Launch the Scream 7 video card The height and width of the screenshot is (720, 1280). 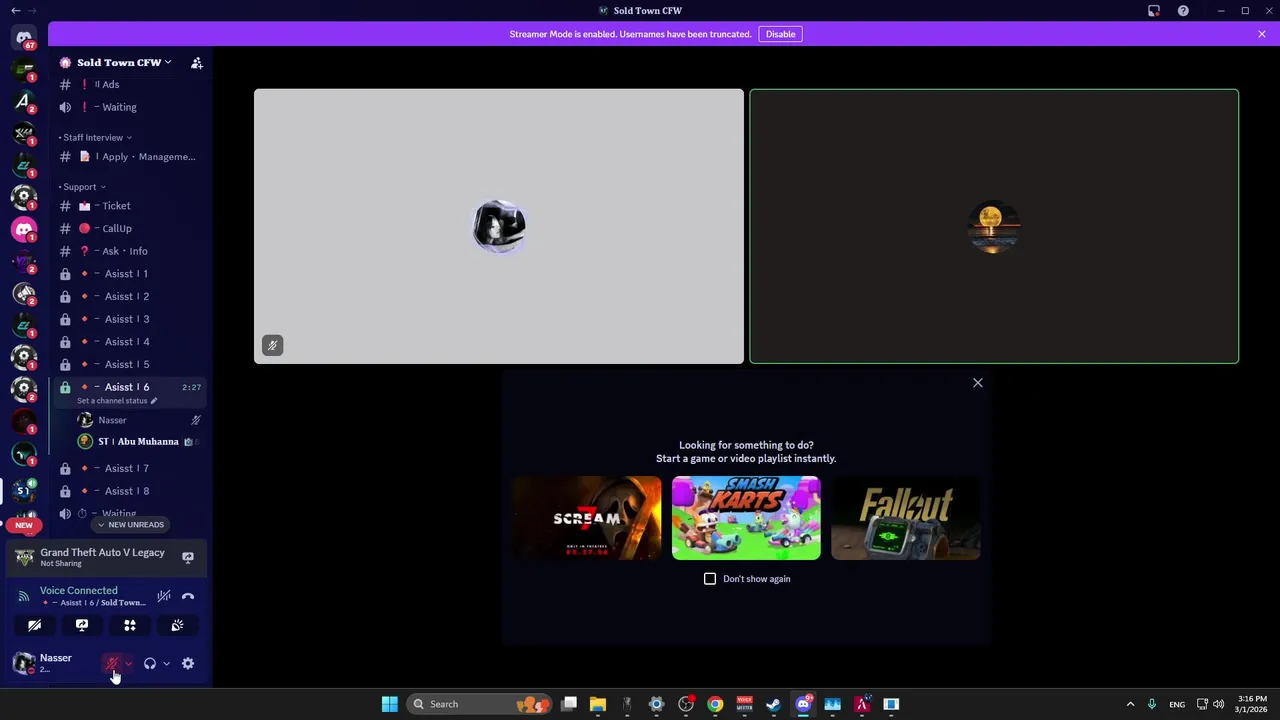coord(586,518)
